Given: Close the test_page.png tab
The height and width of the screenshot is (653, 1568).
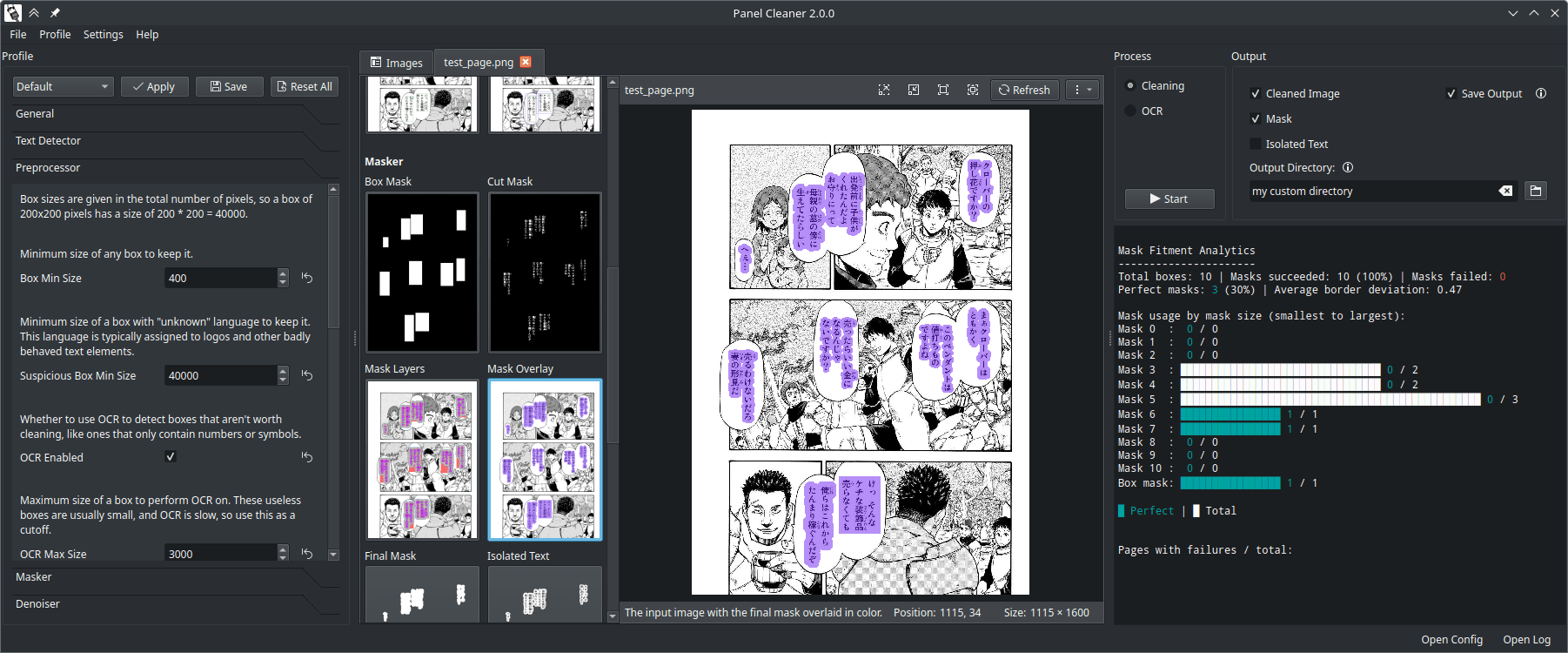Looking at the screenshot, I should [x=526, y=62].
